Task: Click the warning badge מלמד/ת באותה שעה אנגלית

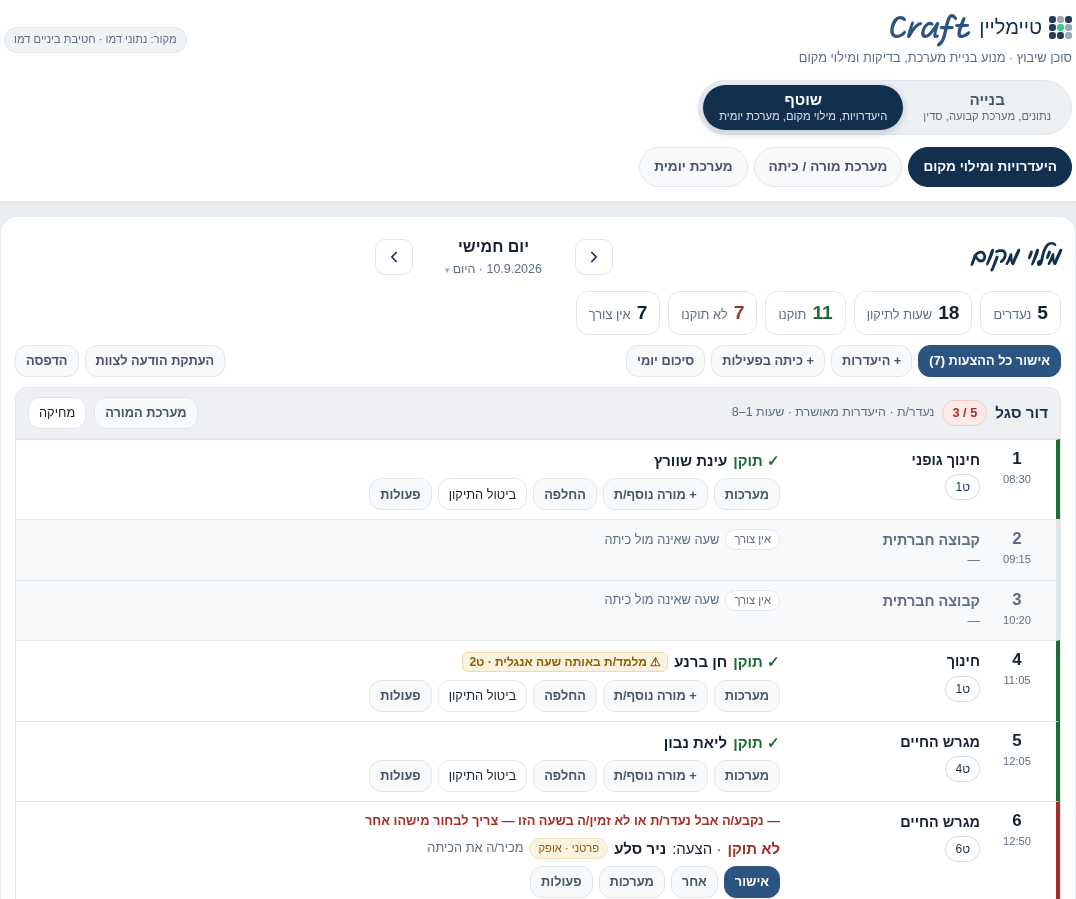Action: [x=565, y=662]
